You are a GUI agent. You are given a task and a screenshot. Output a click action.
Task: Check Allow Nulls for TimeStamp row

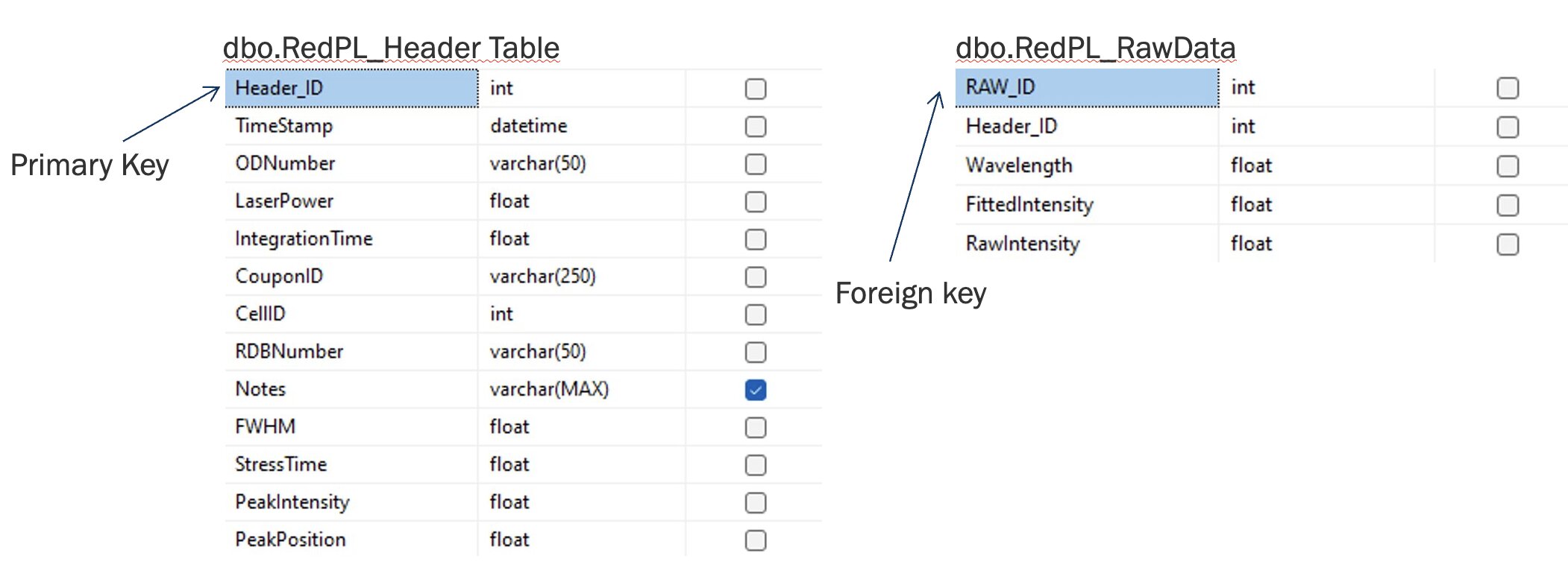coord(755,127)
